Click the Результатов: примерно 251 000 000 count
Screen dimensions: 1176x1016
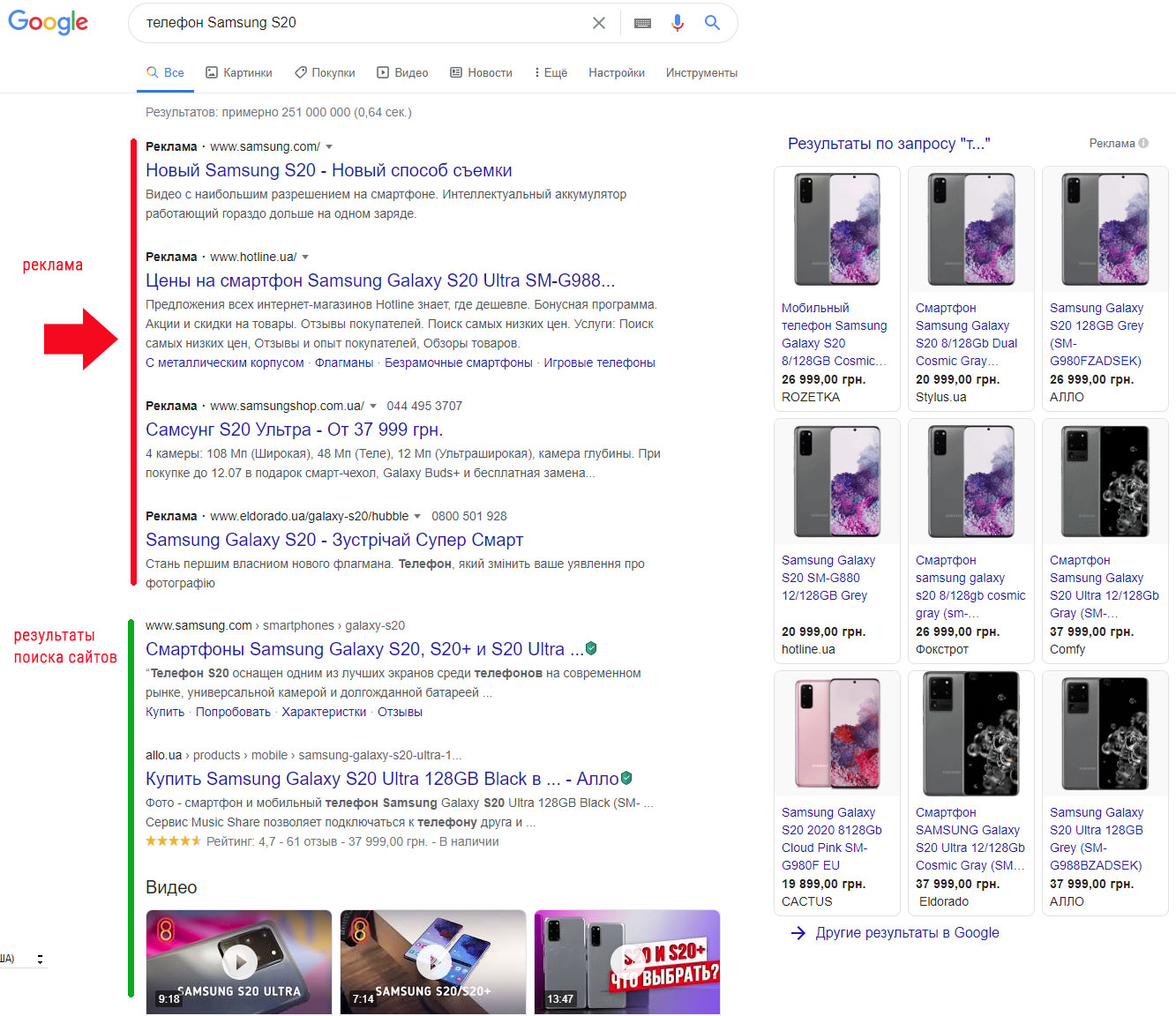click(279, 112)
